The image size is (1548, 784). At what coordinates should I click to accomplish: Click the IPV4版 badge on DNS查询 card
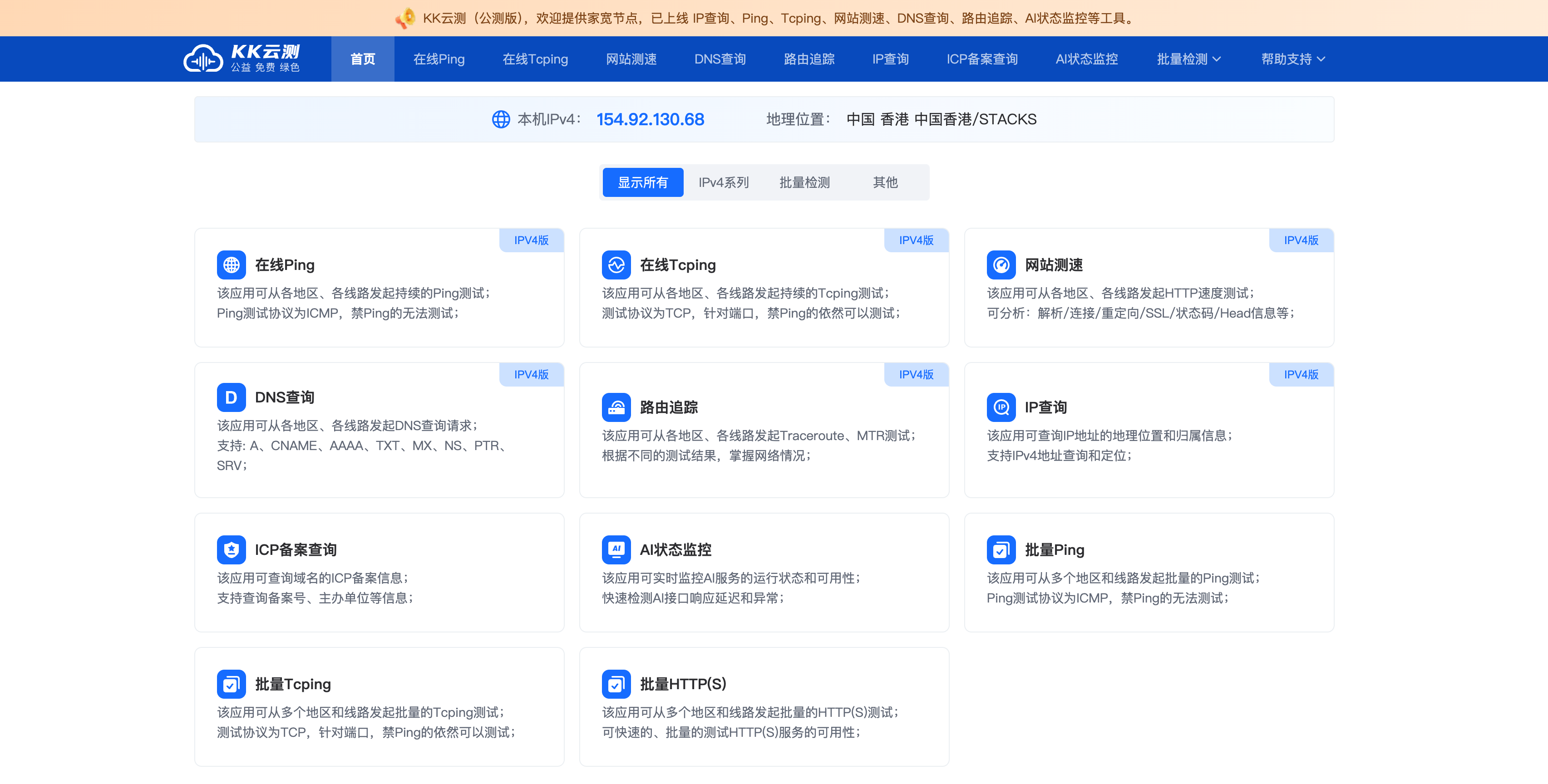pos(531,374)
